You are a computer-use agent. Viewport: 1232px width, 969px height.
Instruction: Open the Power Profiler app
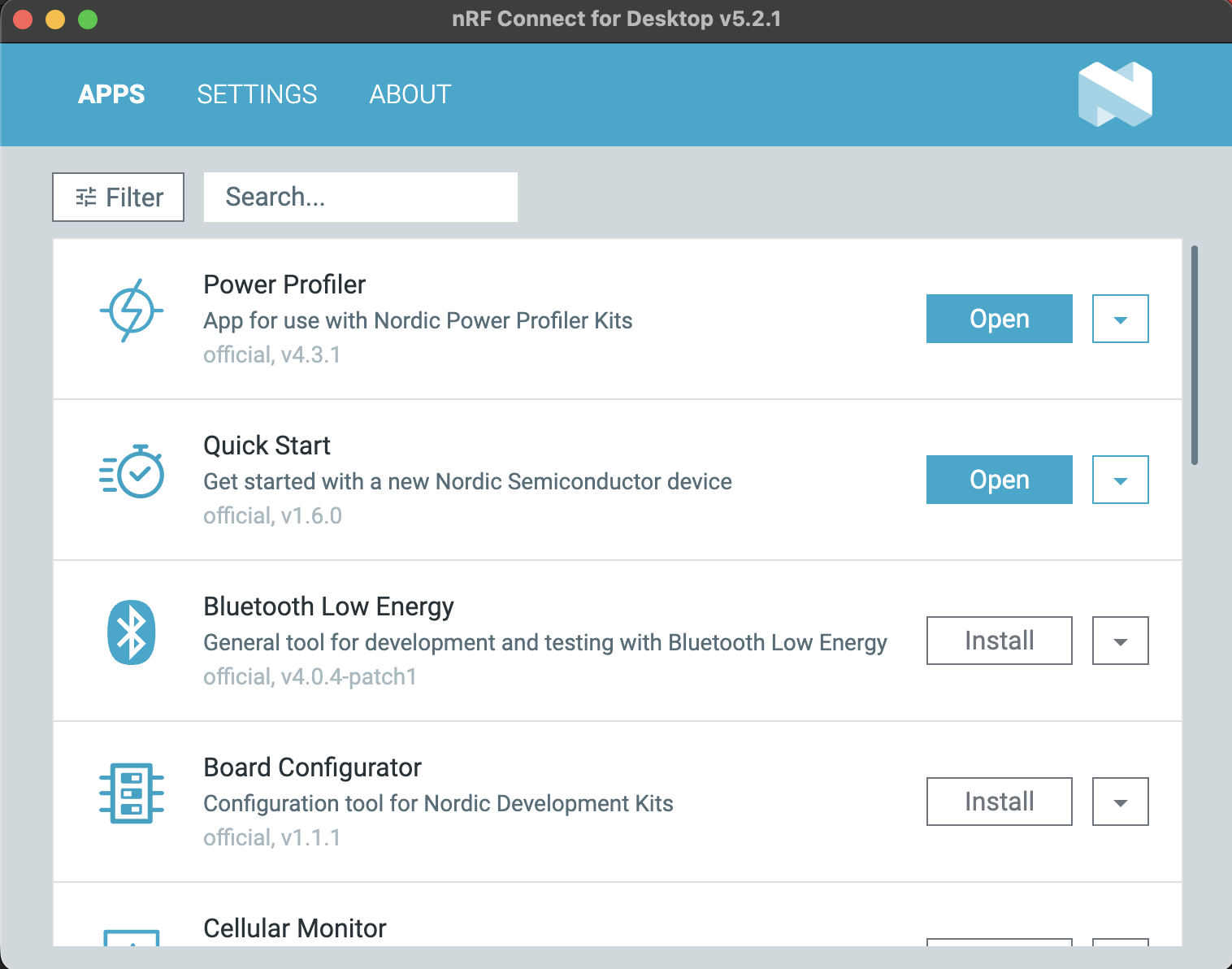(1000, 319)
